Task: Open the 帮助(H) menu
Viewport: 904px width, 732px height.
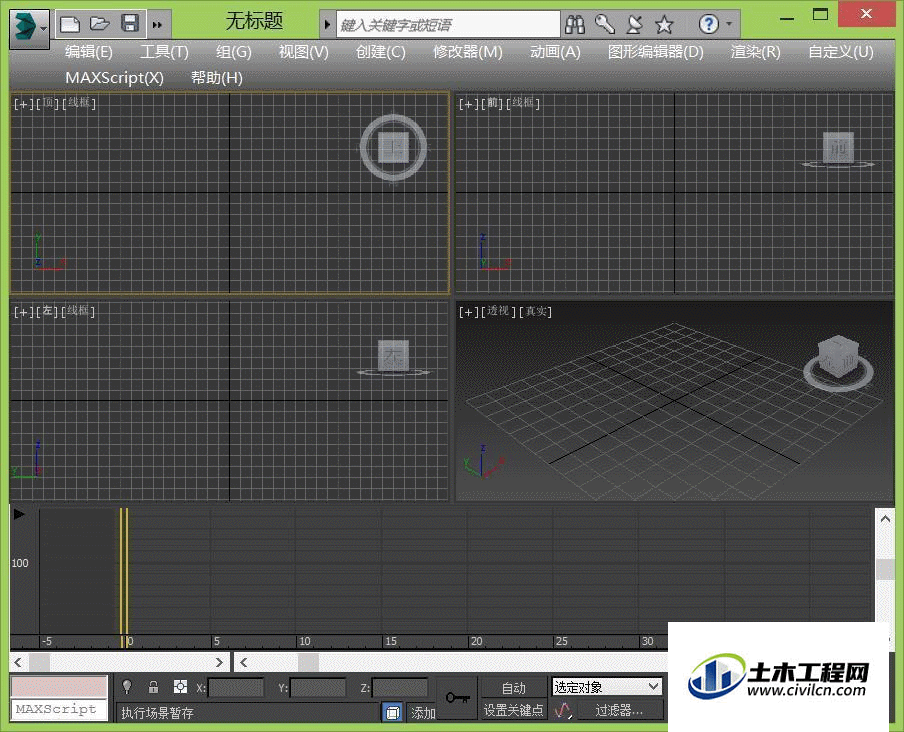Action: coord(217,77)
